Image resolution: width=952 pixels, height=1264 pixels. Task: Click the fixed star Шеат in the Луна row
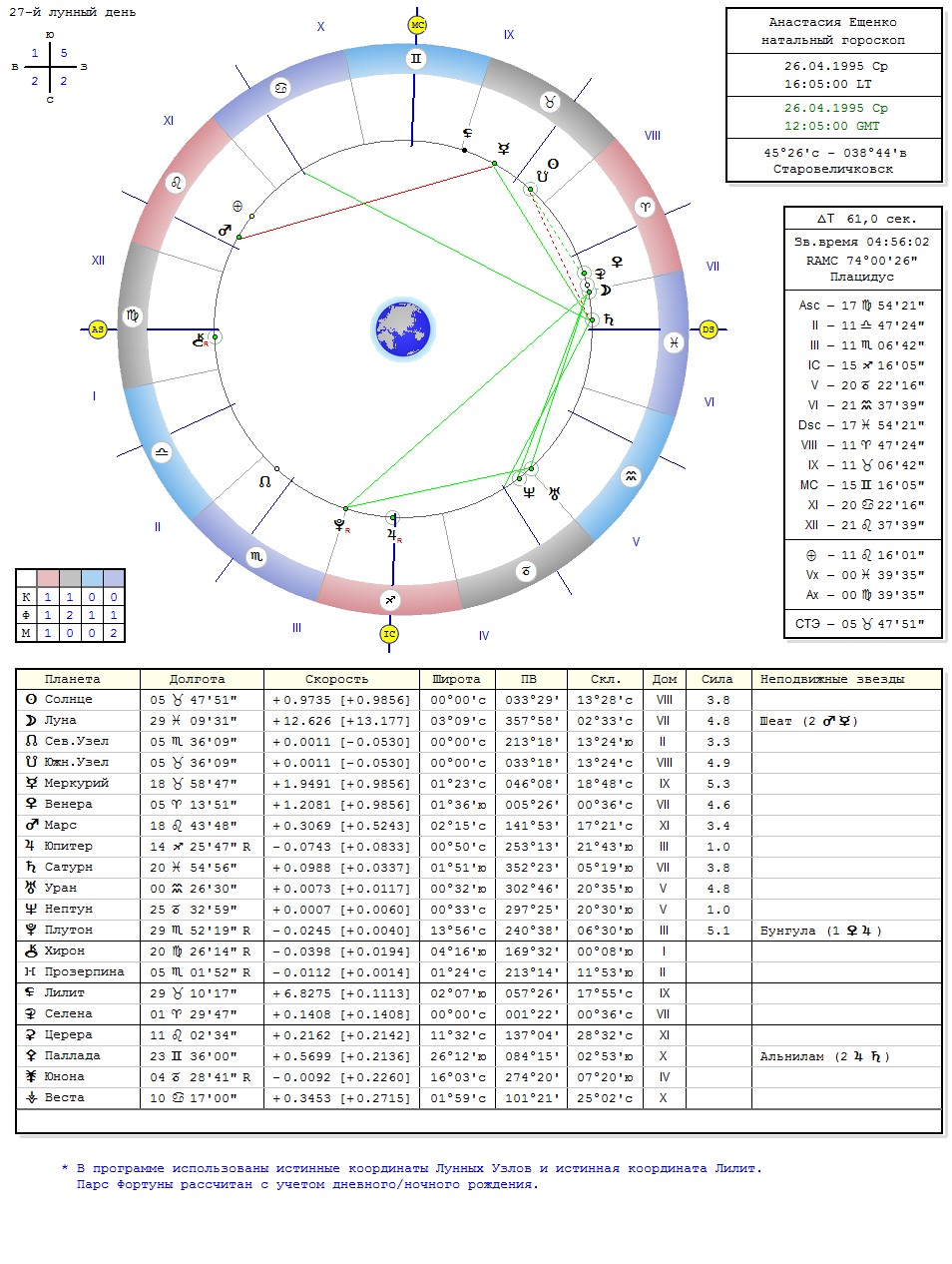[x=776, y=721]
